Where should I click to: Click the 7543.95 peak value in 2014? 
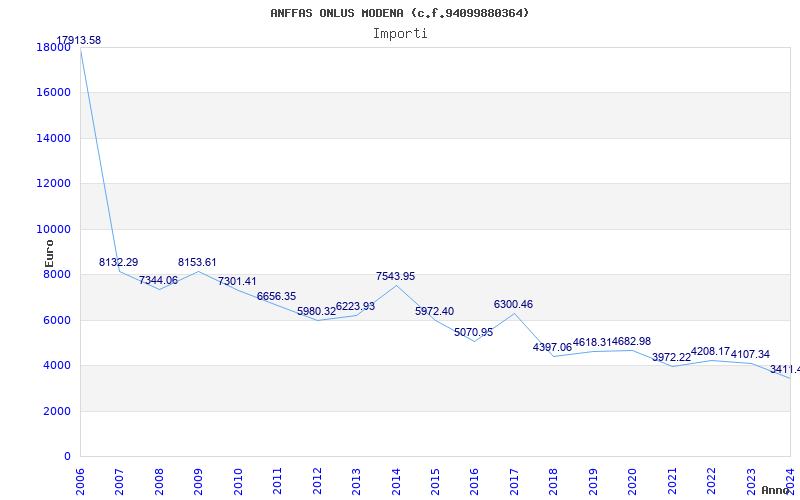click(x=395, y=276)
